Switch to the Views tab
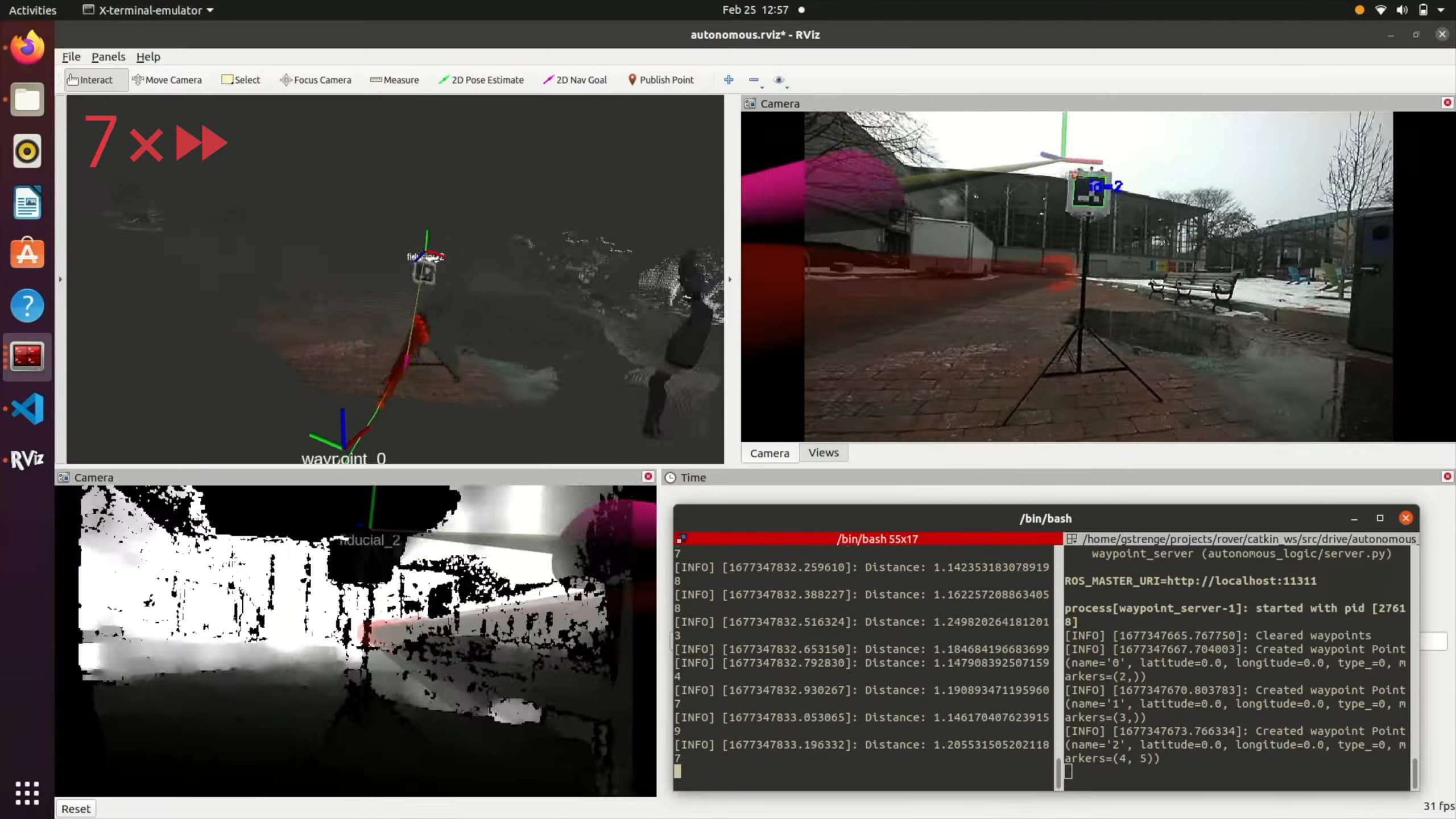This screenshot has height=819, width=1456. 823,453
